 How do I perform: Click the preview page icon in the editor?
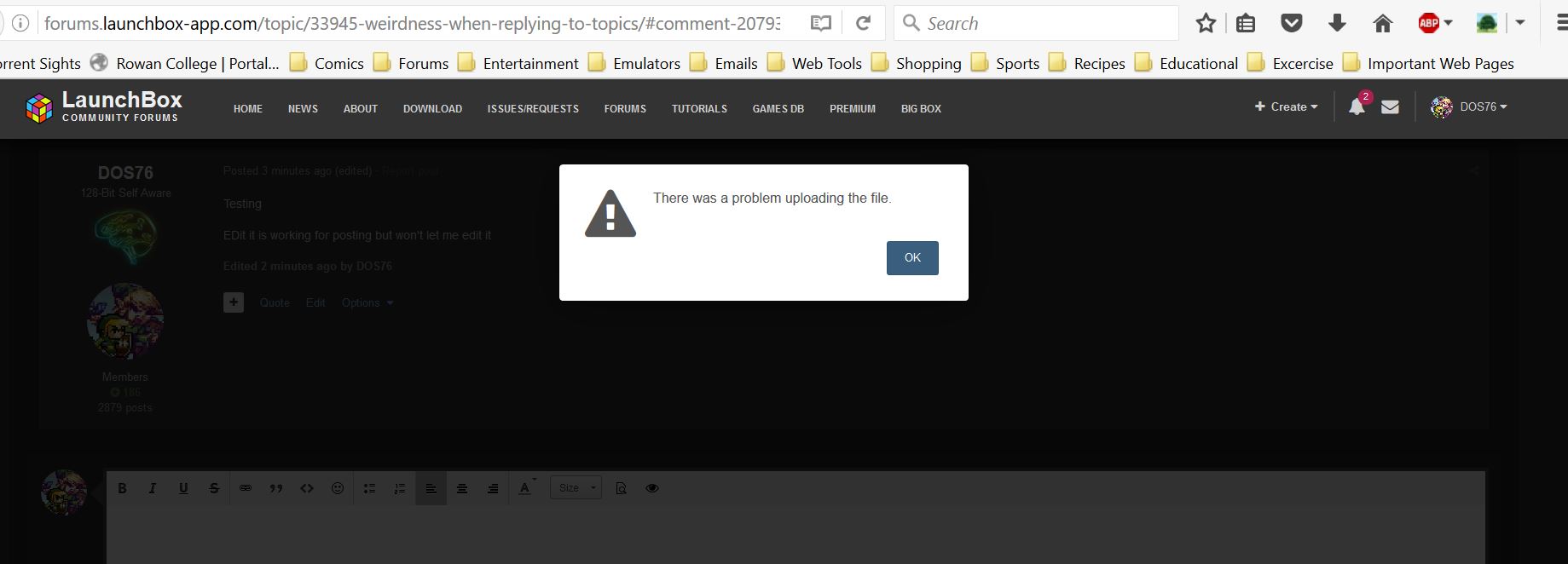point(621,488)
